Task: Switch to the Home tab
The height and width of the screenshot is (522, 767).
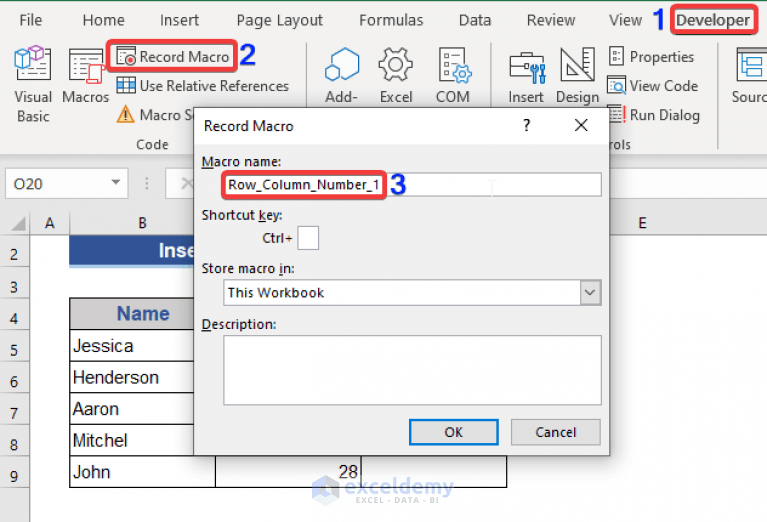Action: [x=103, y=20]
